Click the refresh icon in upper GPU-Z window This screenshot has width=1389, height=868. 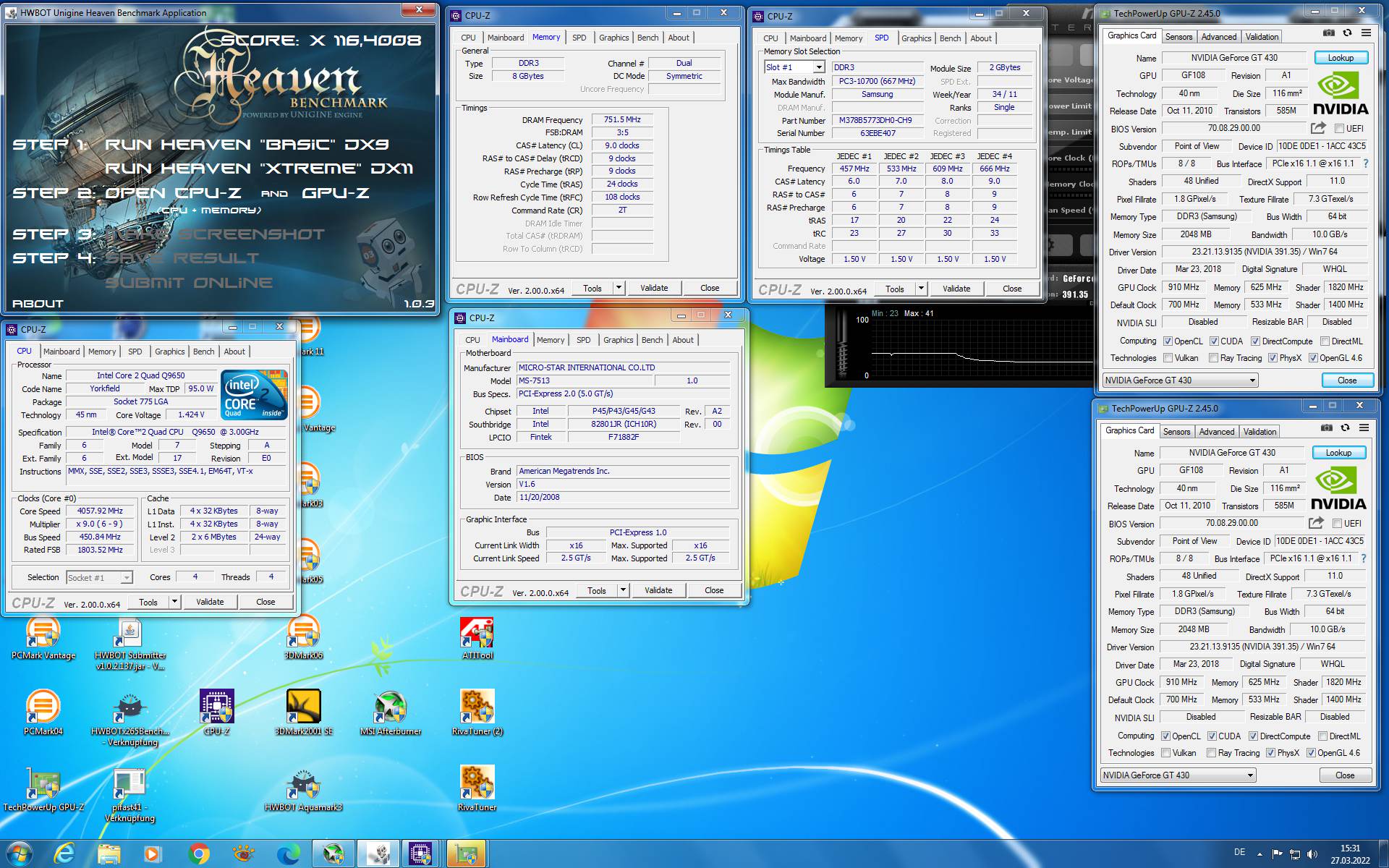click(1347, 33)
